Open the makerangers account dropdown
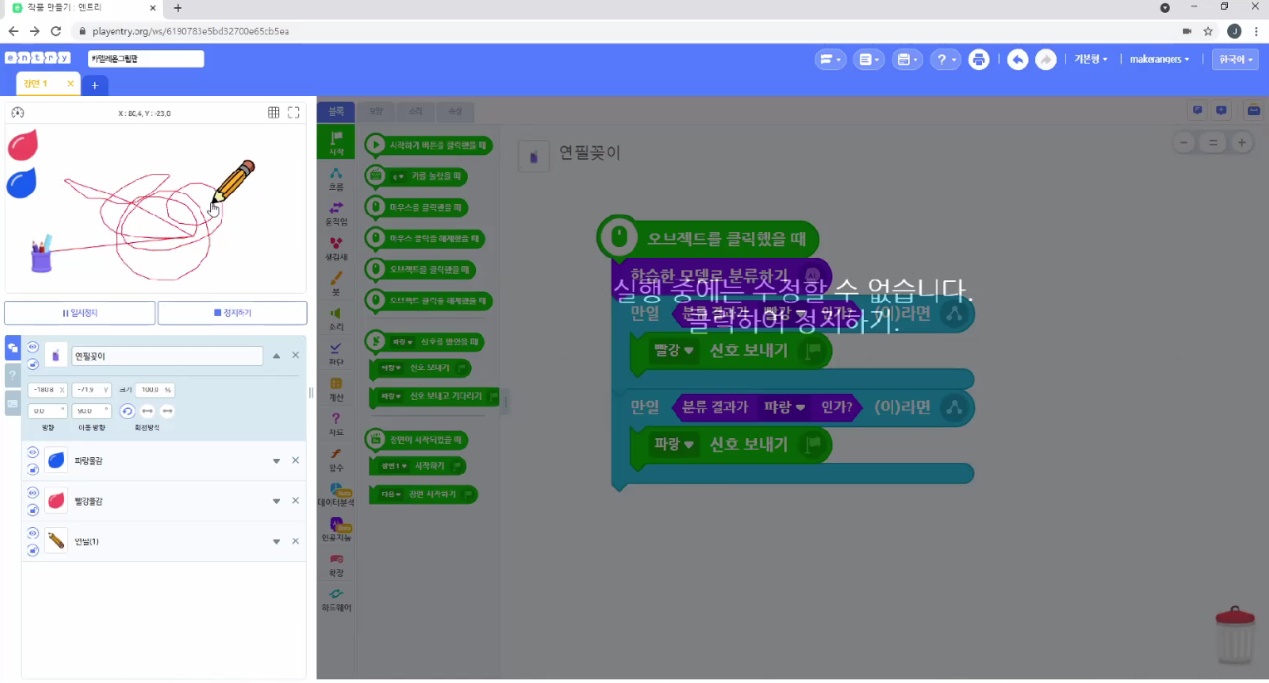Image resolution: width=1269 pixels, height=683 pixels. tap(1159, 60)
